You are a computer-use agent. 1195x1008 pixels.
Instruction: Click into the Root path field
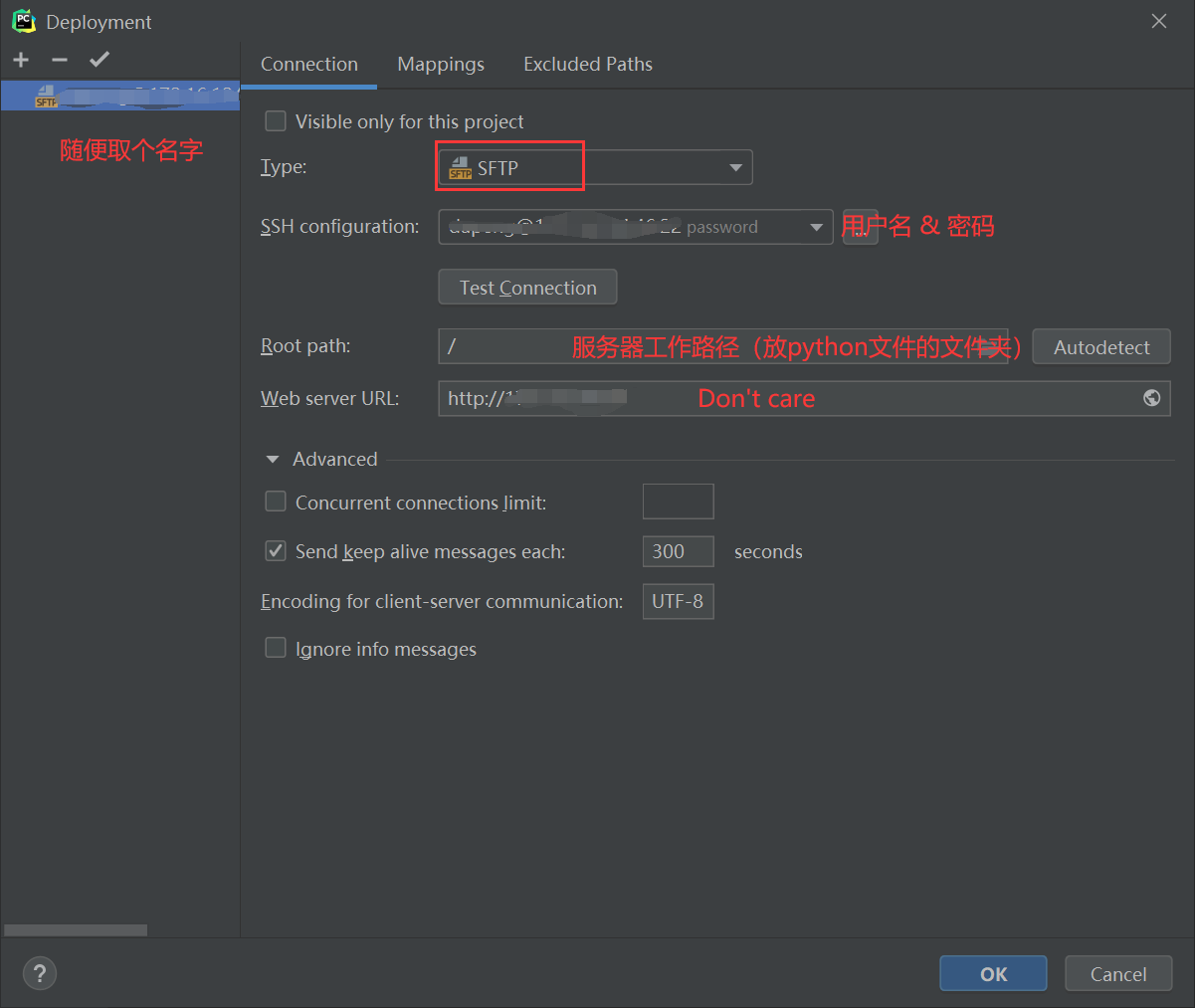point(723,346)
